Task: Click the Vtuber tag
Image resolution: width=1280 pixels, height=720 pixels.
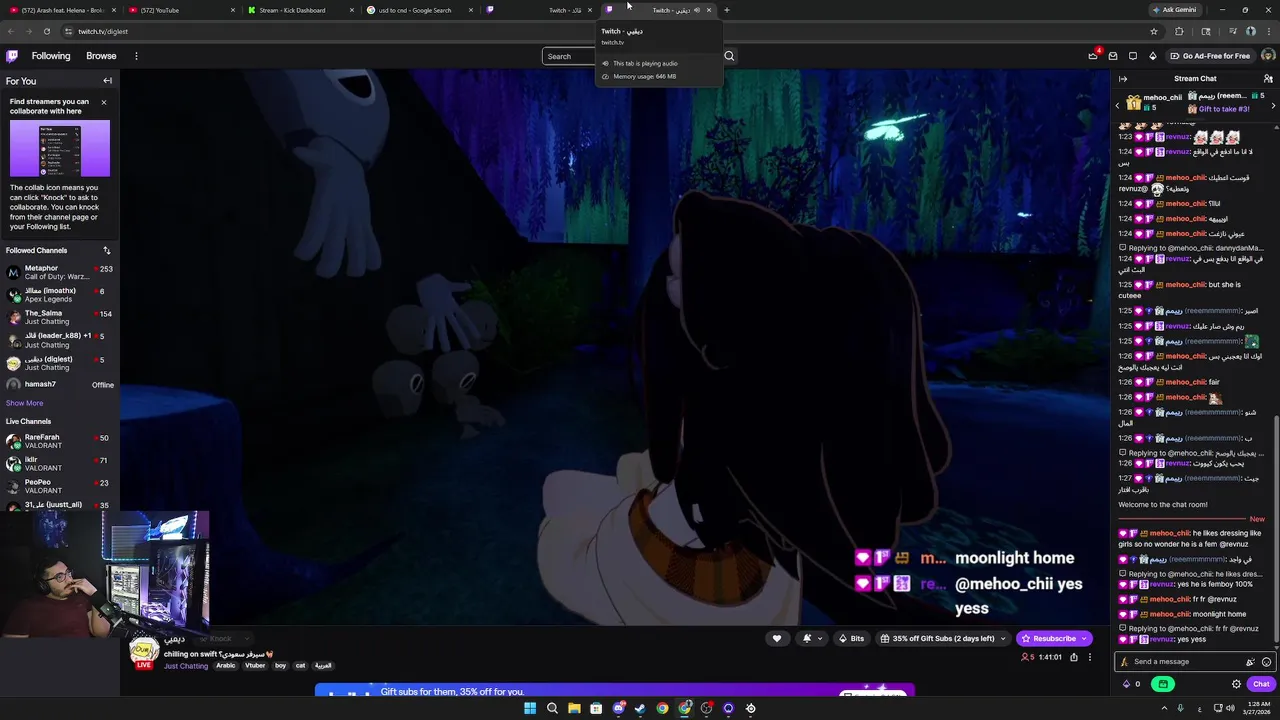Action: [x=255, y=666]
